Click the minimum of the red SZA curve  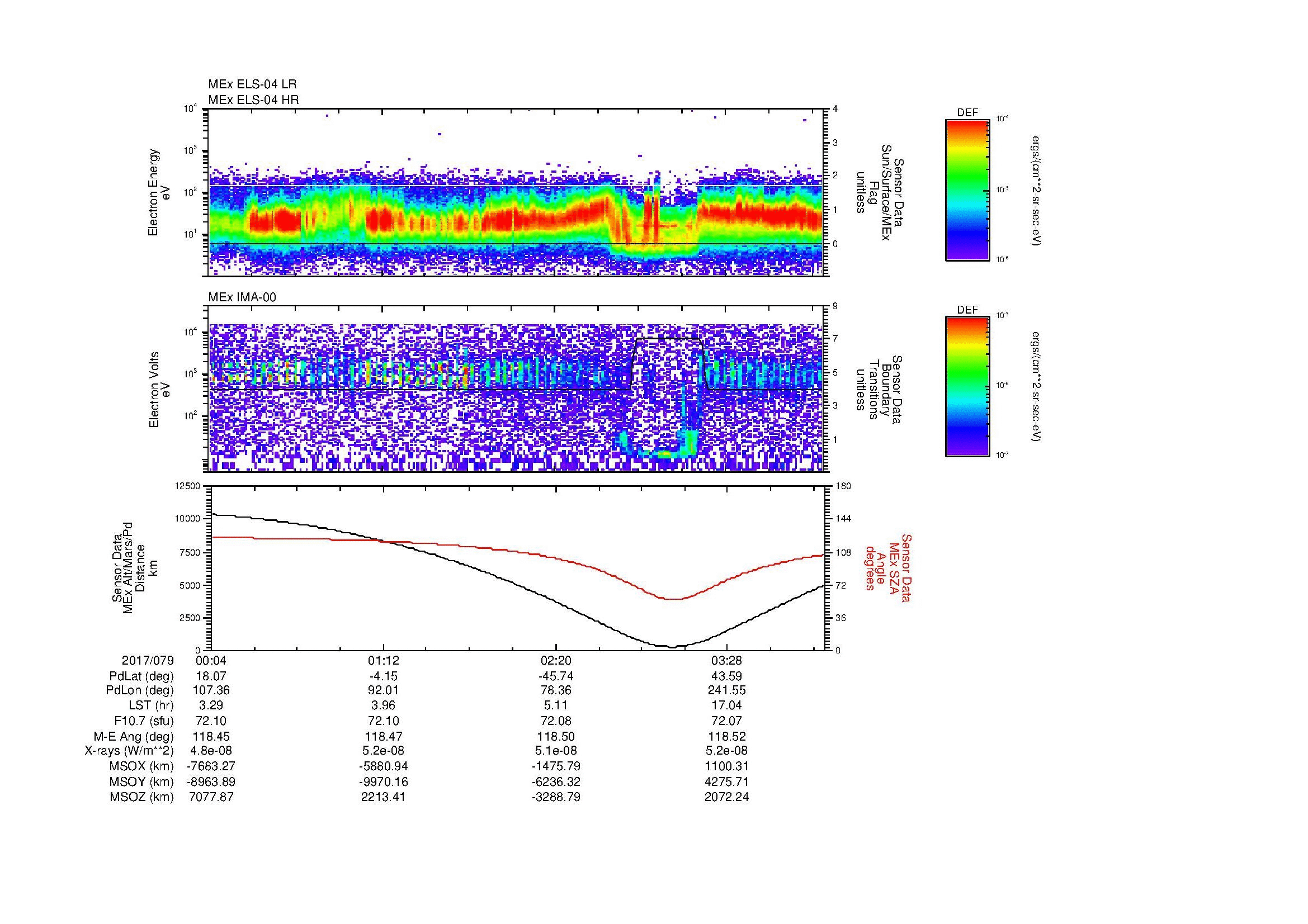pos(673,599)
